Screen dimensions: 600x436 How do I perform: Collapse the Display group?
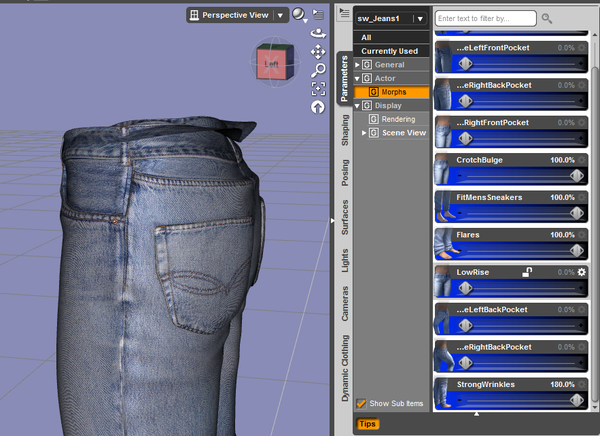tap(357, 106)
